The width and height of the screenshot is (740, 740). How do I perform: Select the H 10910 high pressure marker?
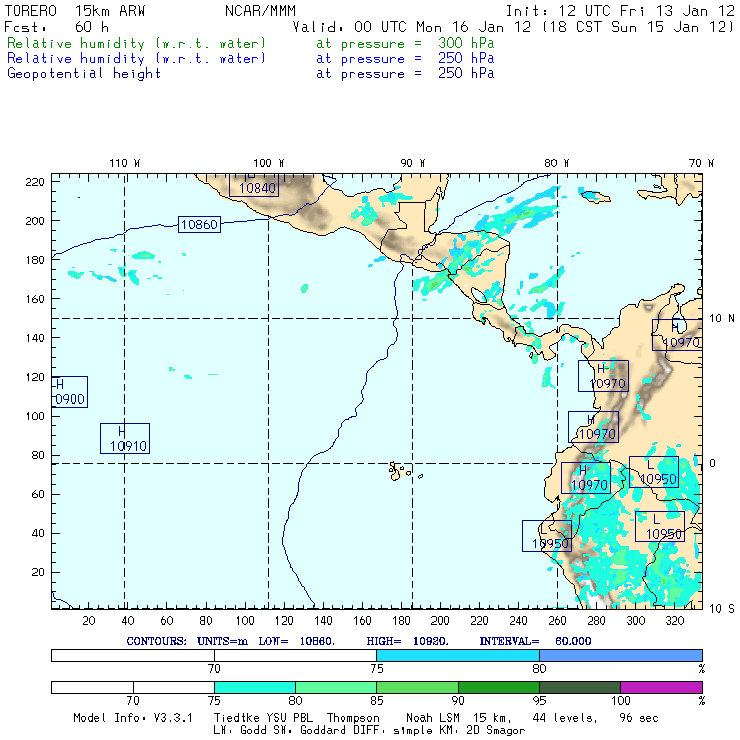point(124,439)
